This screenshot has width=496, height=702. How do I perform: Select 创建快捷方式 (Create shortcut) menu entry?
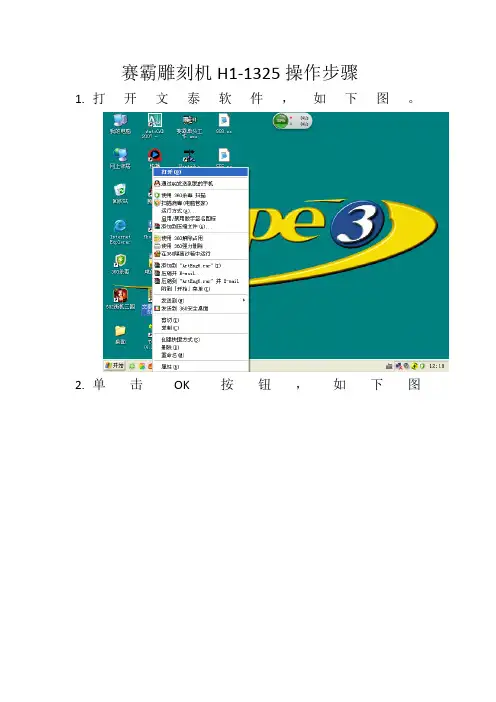[x=180, y=340]
